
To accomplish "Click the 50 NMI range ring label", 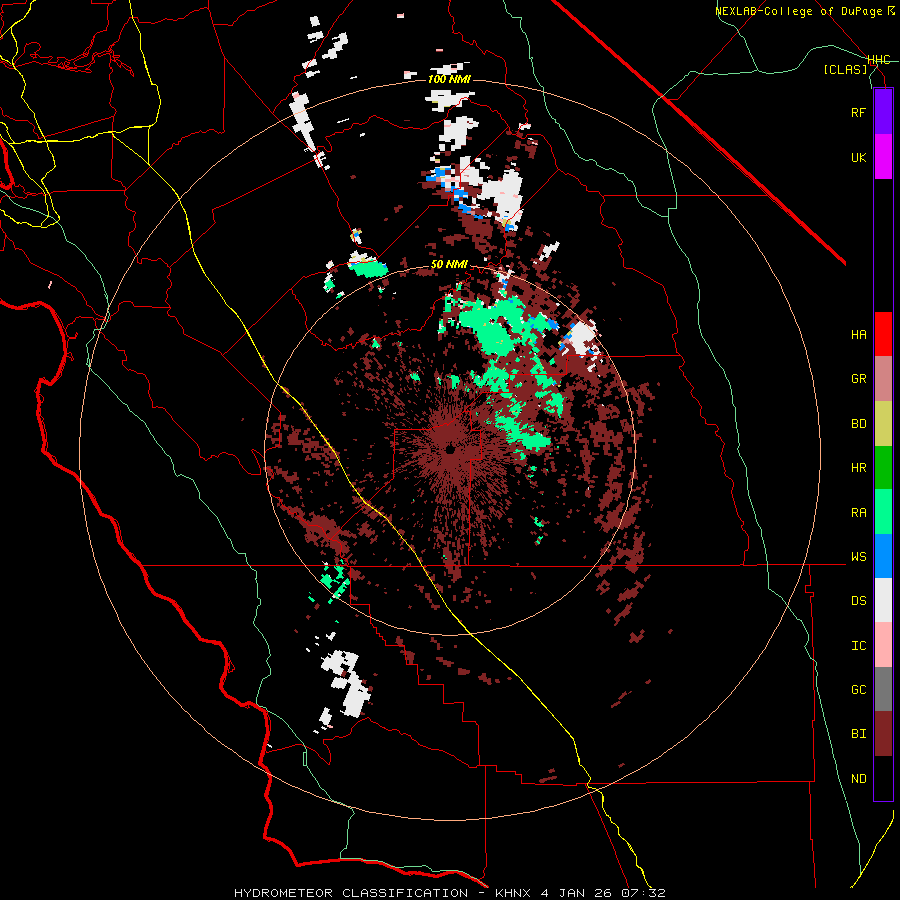I will (x=449, y=265).
